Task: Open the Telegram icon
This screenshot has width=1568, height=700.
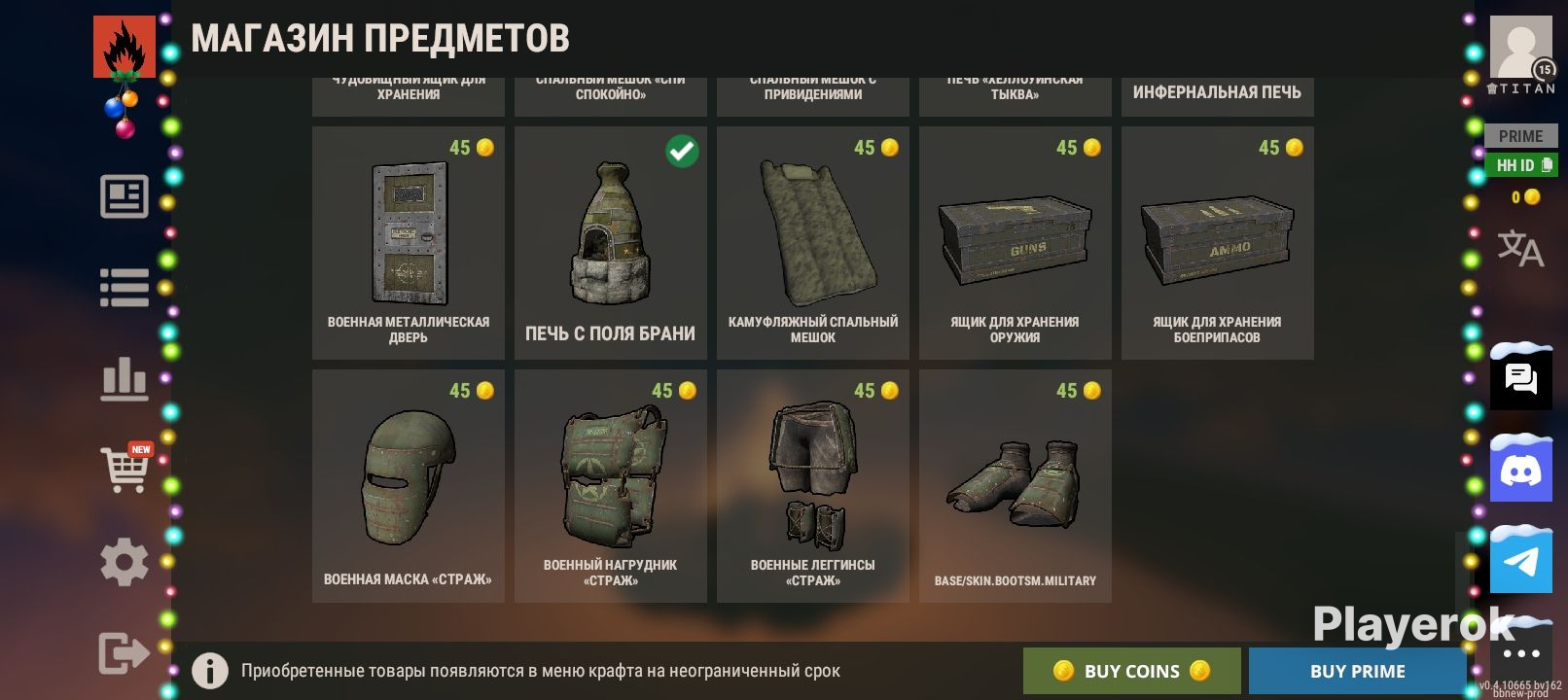Action: (x=1521, y=561)
